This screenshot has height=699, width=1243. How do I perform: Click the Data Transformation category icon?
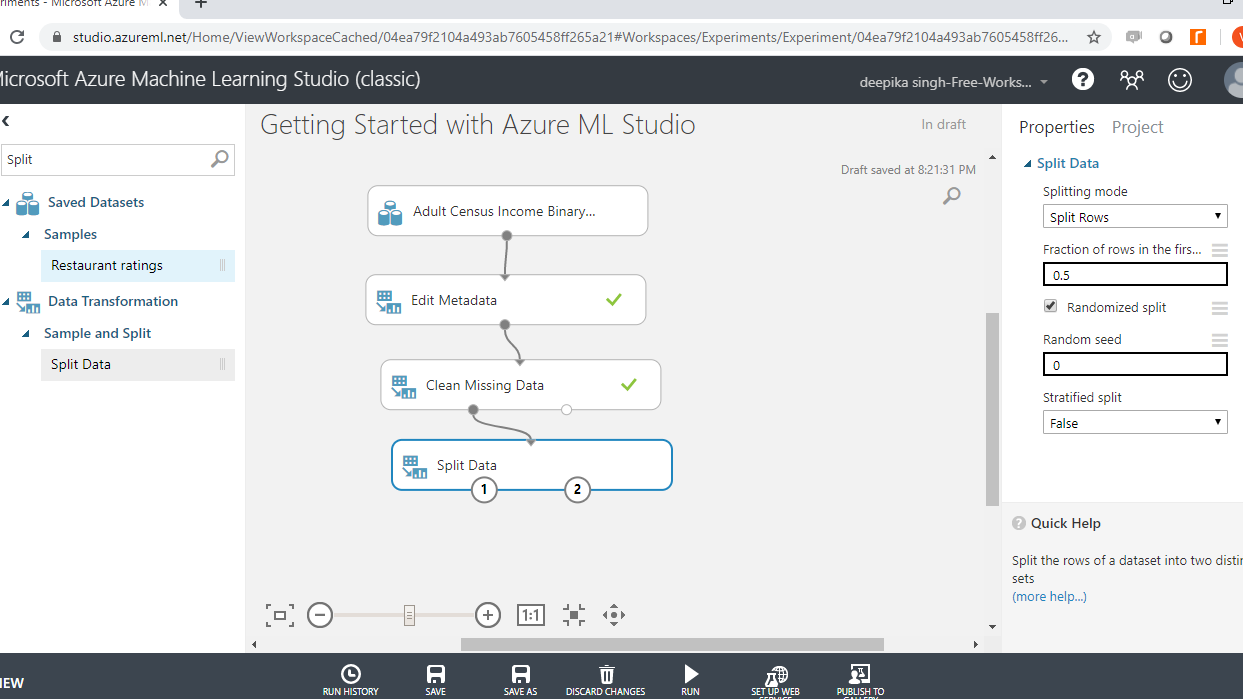(27, 302)
